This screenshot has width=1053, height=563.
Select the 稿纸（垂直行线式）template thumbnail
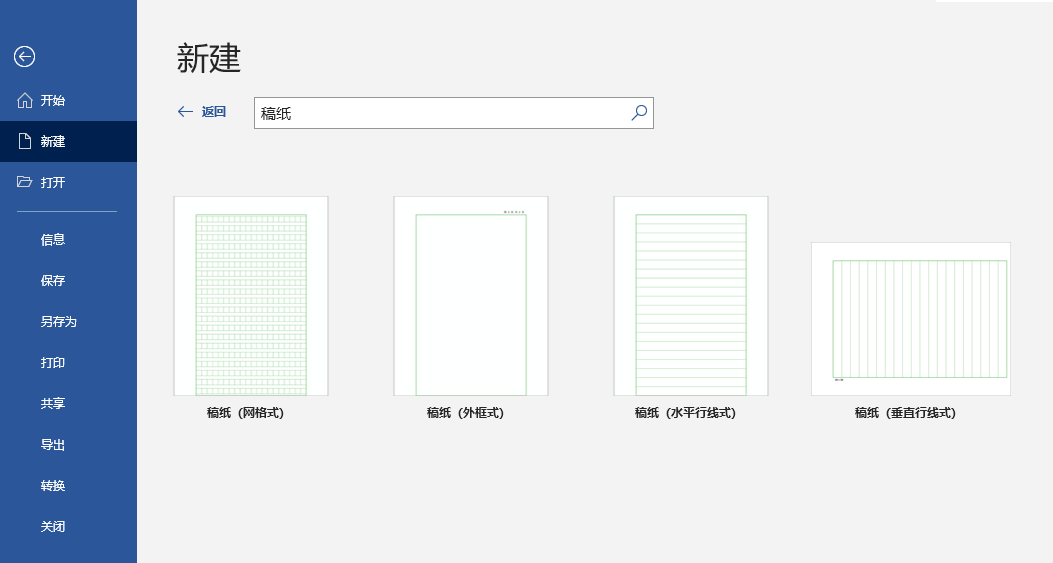coord(911,319)
